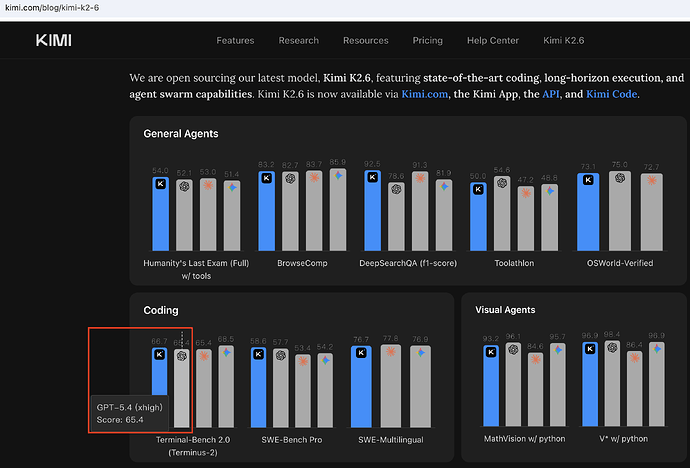Click the Claude icon on the DeepSearchQA bar
The height and width of the screenshot is (468, 690).
point(420,178)
